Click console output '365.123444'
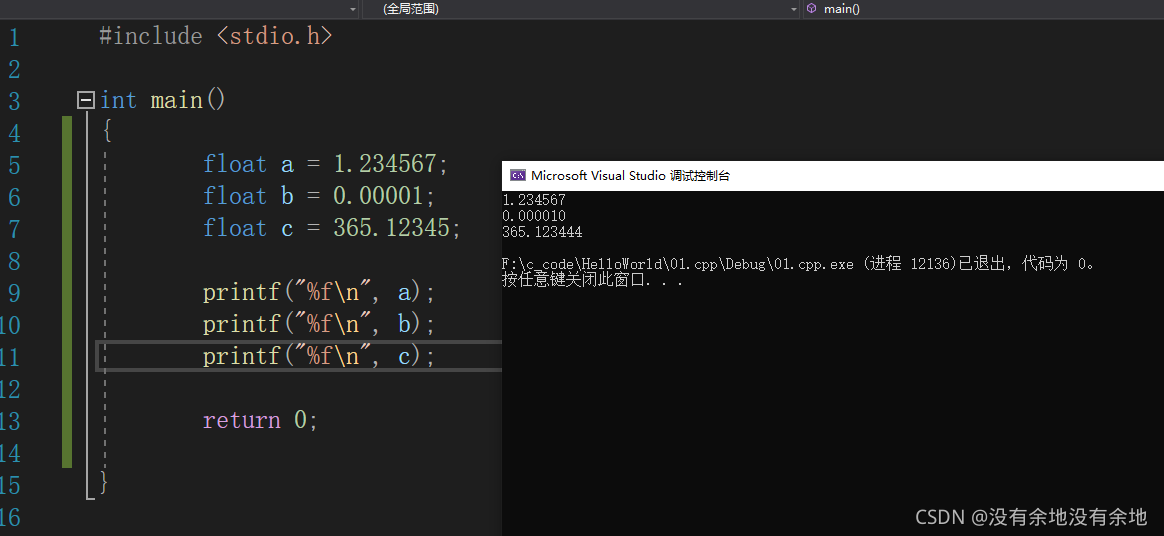This screenshot has height=536, width=1164. tap(542, 232)
